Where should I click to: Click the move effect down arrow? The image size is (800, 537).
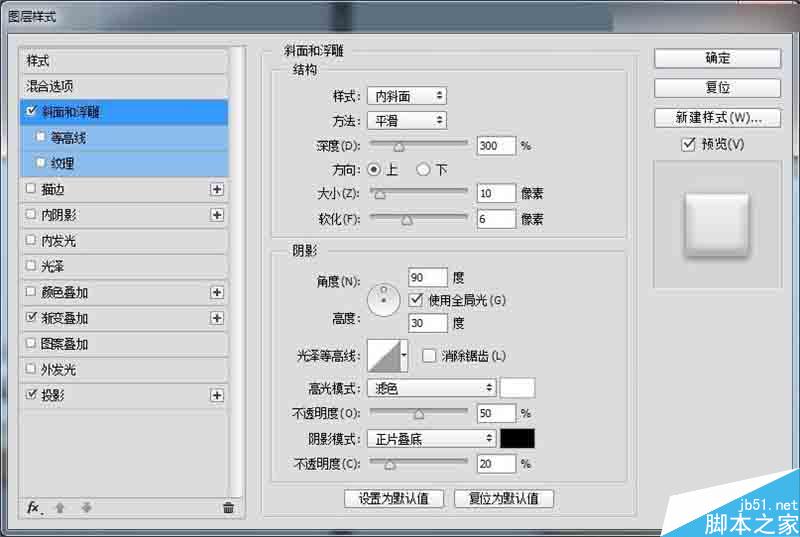coord(86,507)
